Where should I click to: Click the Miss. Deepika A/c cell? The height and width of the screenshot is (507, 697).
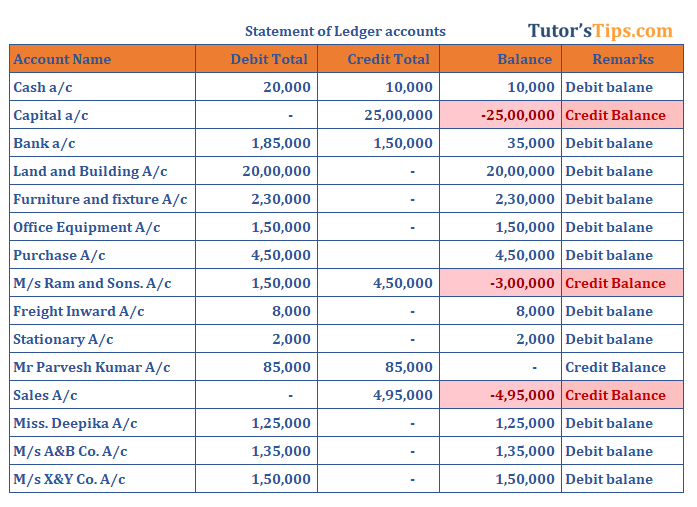click(x=102, y=423)
